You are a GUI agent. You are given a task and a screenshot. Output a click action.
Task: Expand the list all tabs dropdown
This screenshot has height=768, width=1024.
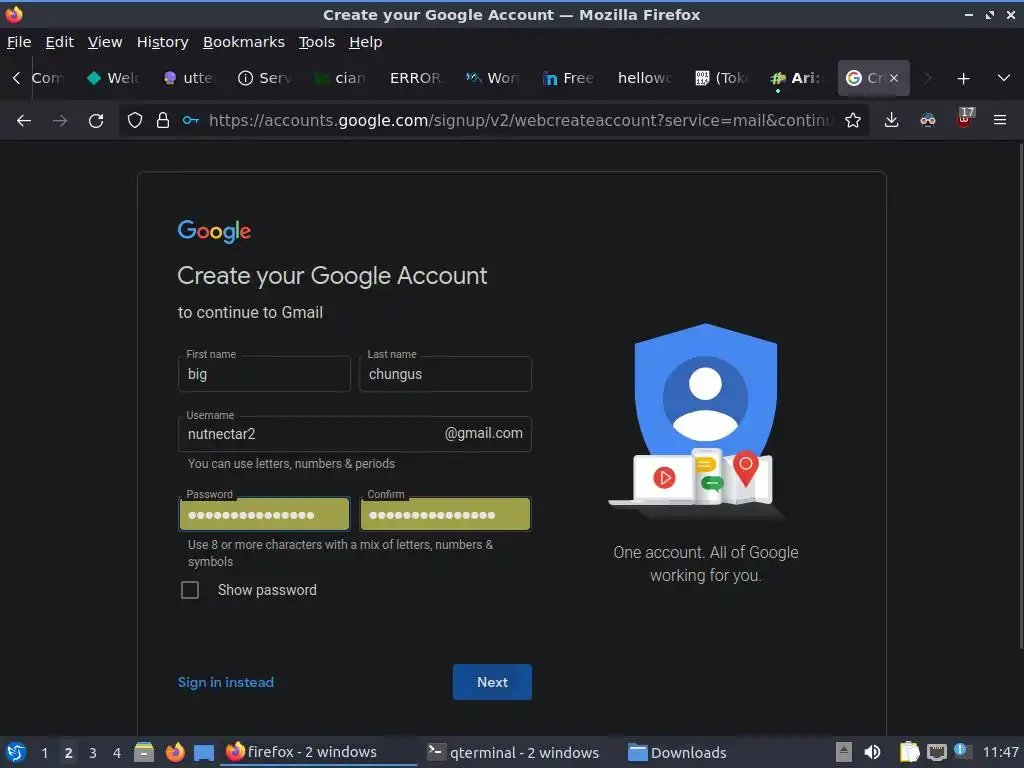click(x=1004, y=78)
